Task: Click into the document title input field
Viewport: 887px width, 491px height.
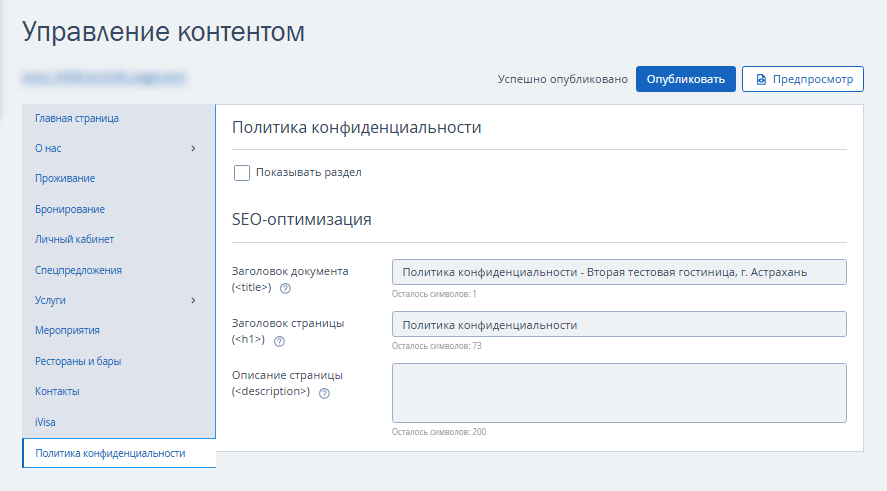Action: 618,272
